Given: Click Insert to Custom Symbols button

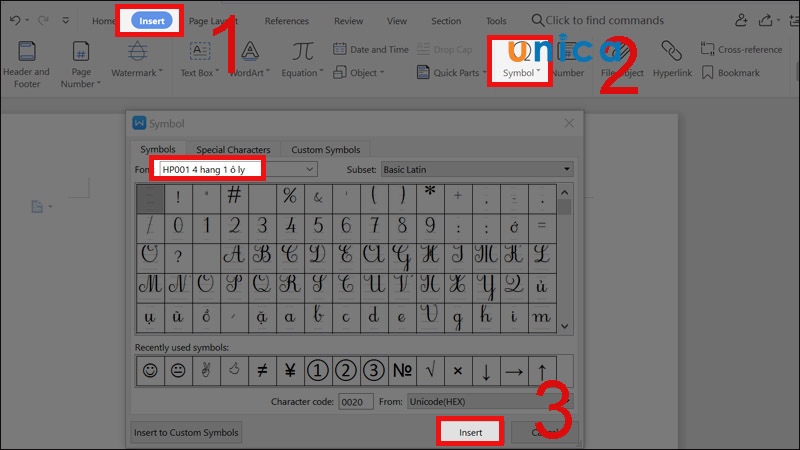Looking at the screenshot, I should [186, 433].
